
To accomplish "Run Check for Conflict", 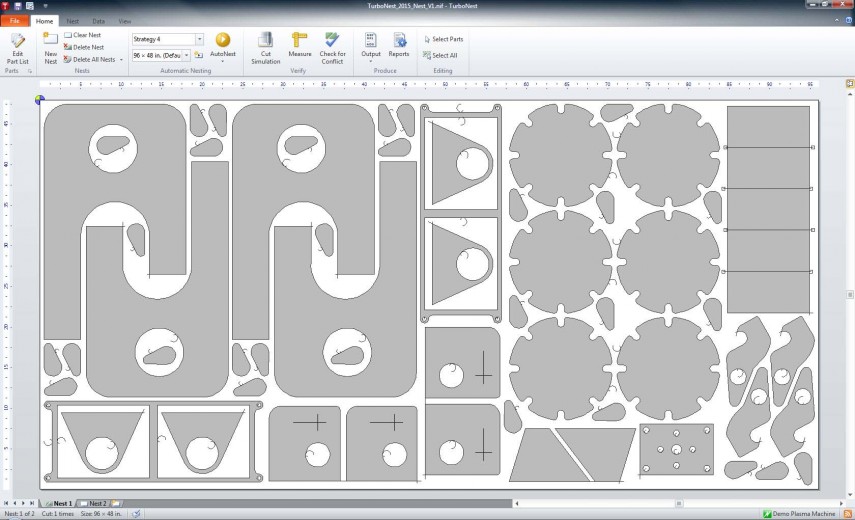I will (333, 48).
